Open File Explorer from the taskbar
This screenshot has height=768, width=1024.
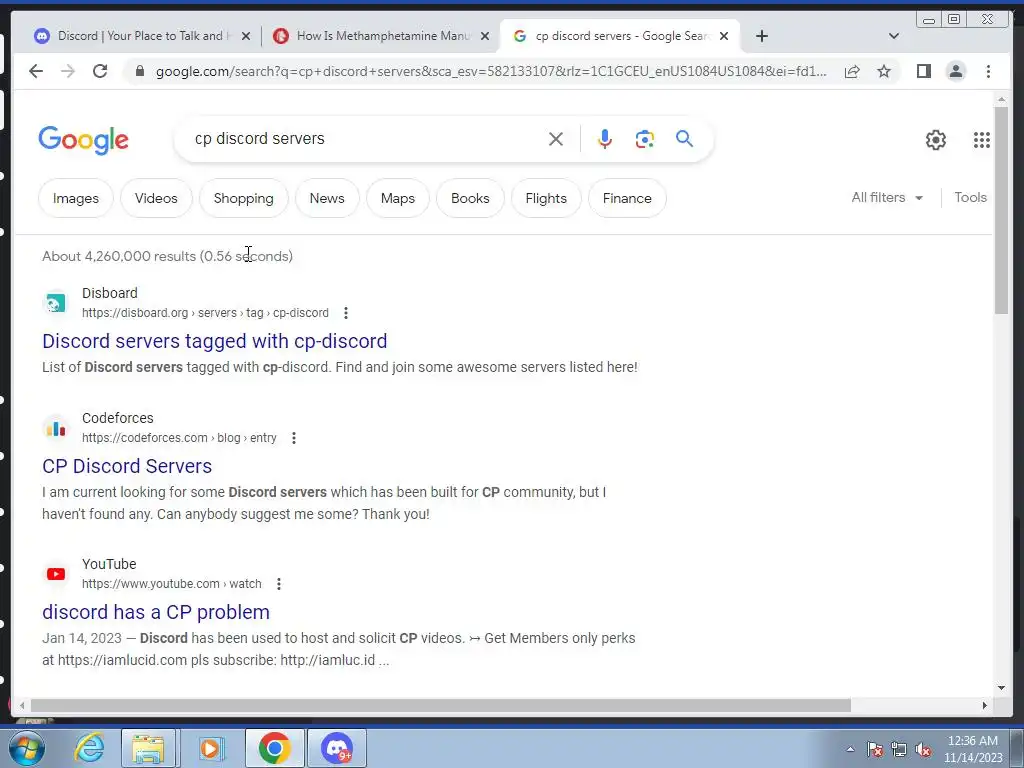[x=148, y=748]
